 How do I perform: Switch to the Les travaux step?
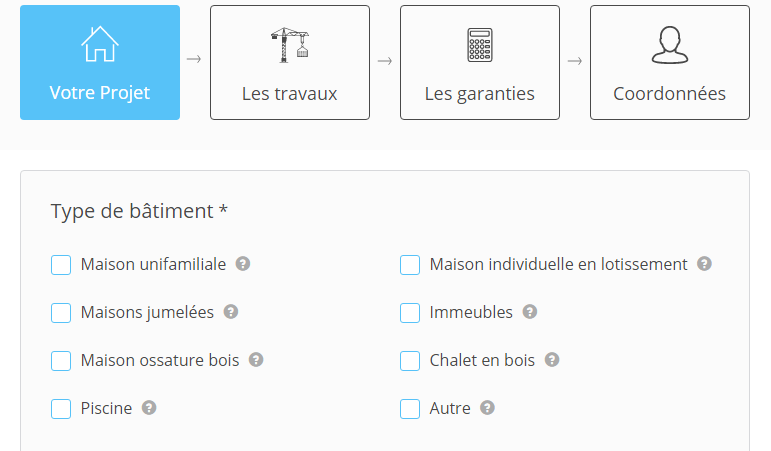point(290,63)
